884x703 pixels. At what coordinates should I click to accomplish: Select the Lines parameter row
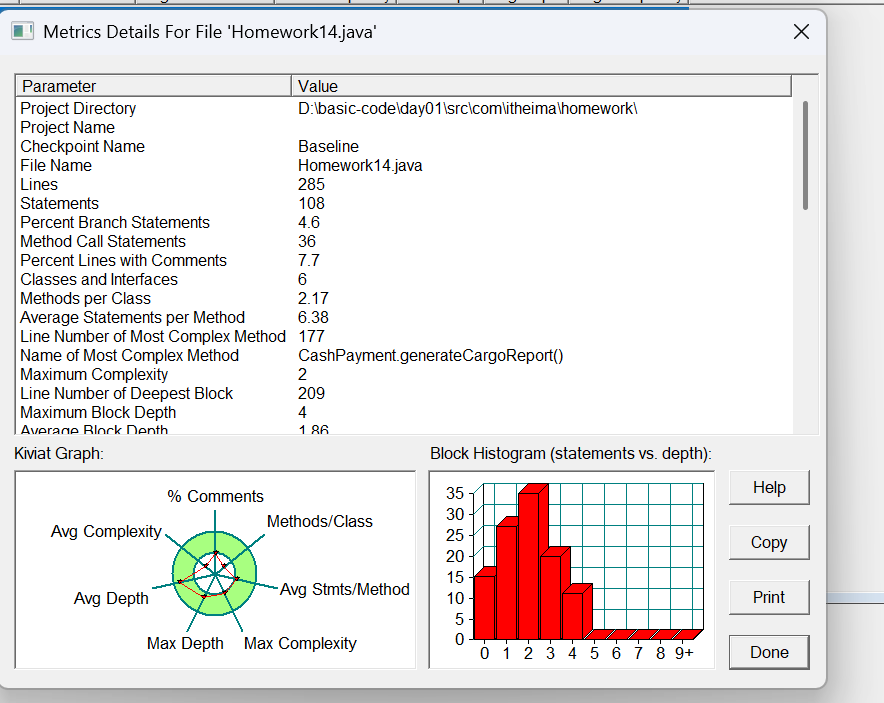click(404, 184)
